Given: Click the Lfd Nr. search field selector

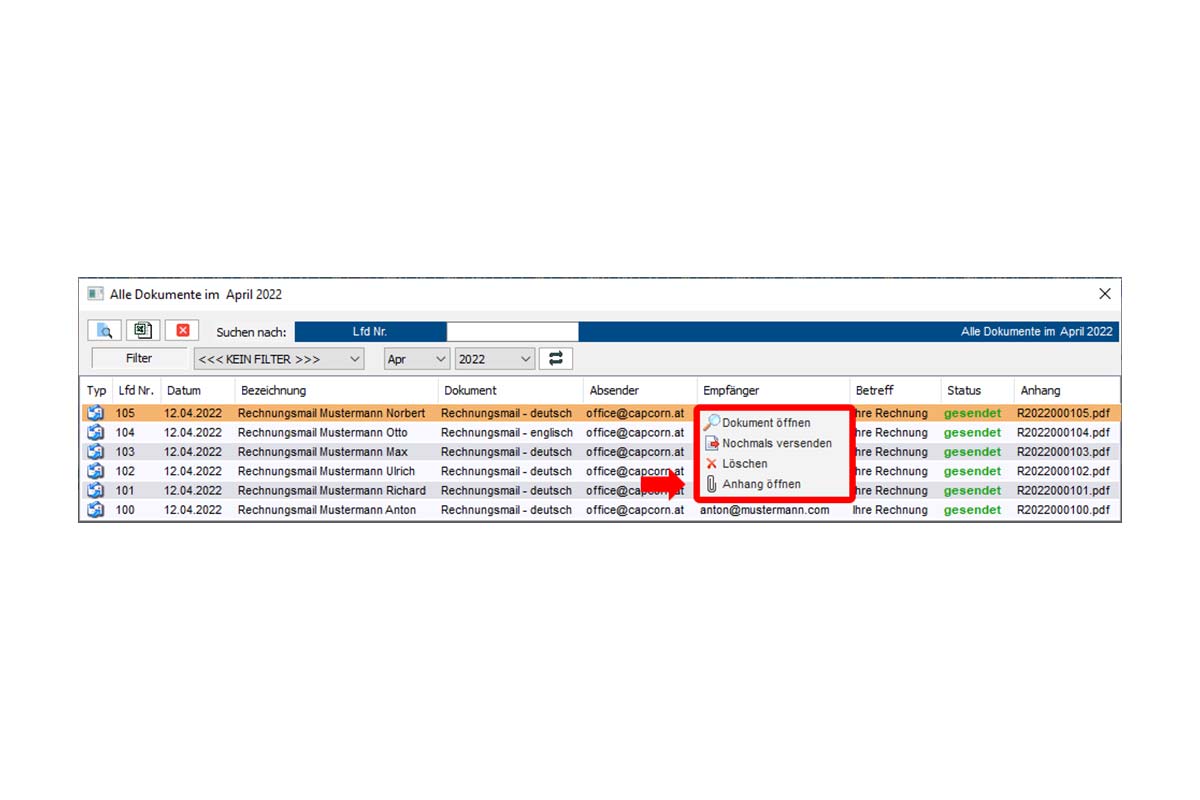Looking at the screenshot, I should pos(370,332).
